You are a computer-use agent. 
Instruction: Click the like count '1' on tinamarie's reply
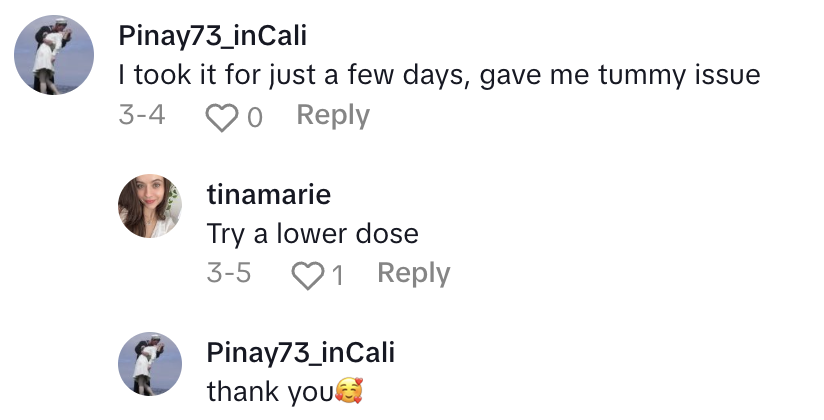[338, 275]
